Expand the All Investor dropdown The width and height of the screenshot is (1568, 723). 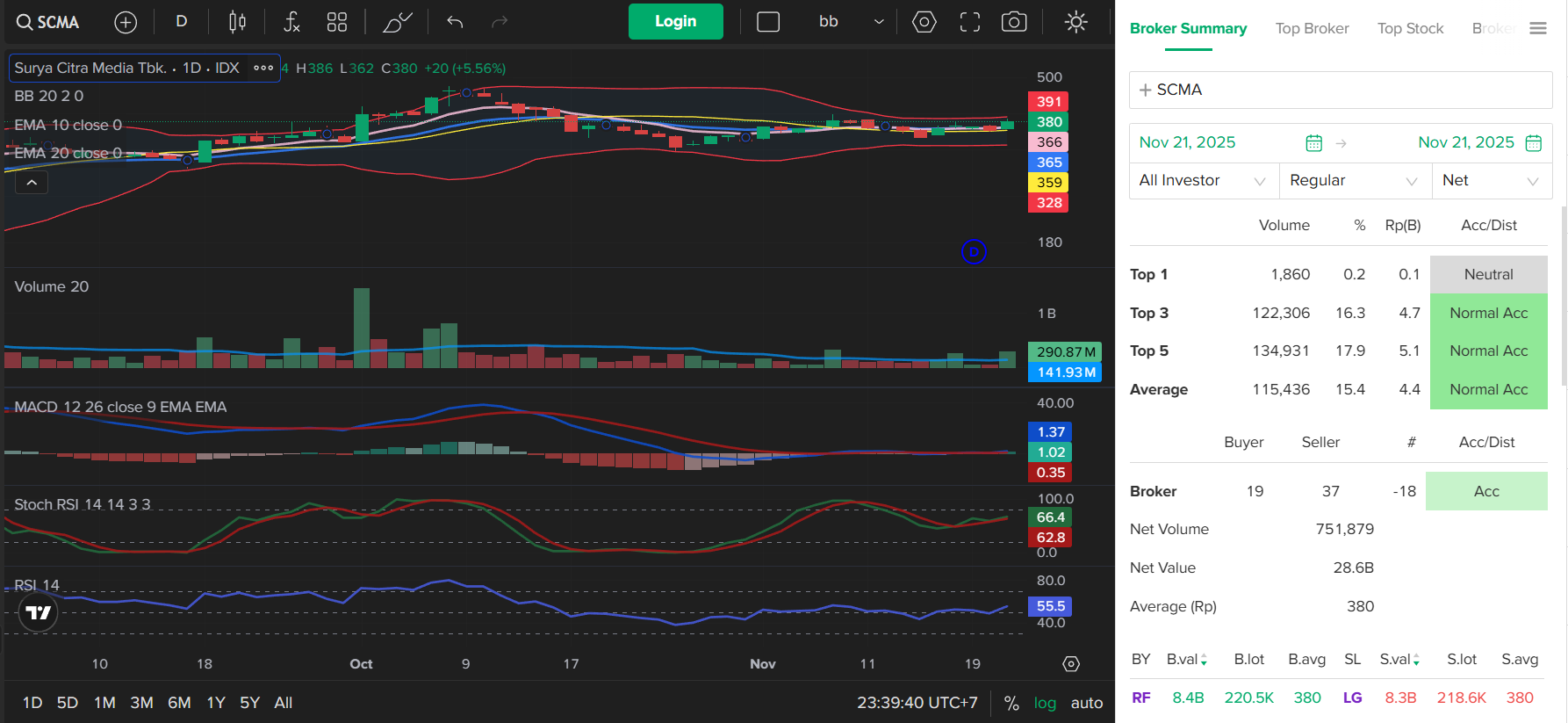pyautogui.click(x=1203, y=180)
